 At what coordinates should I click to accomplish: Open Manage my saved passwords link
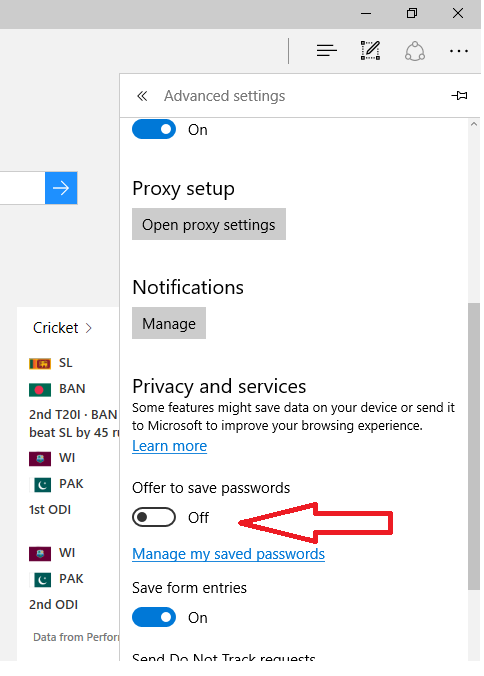tap(228, 554)
